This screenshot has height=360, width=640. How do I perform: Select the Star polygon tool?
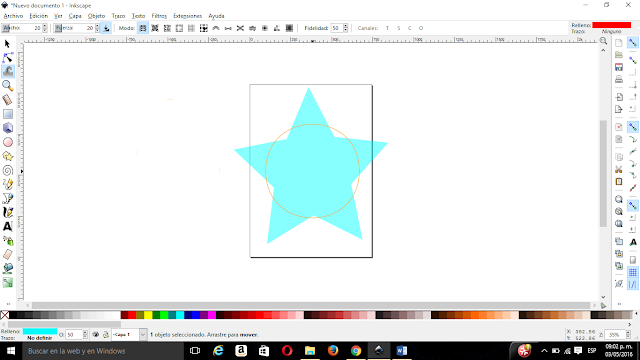7,156
